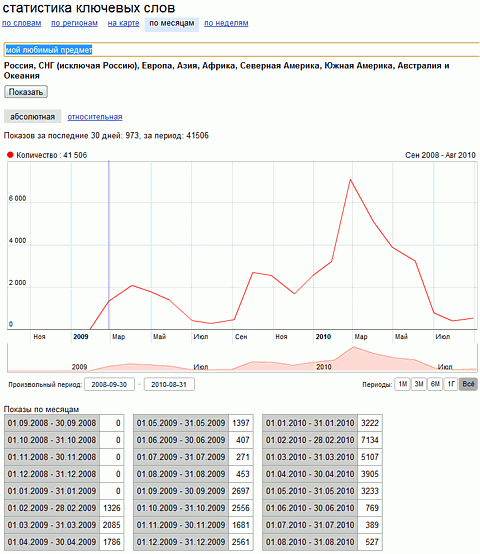Click the start date field 2008-09-30

pyautogui.click(x=109, y=384)
